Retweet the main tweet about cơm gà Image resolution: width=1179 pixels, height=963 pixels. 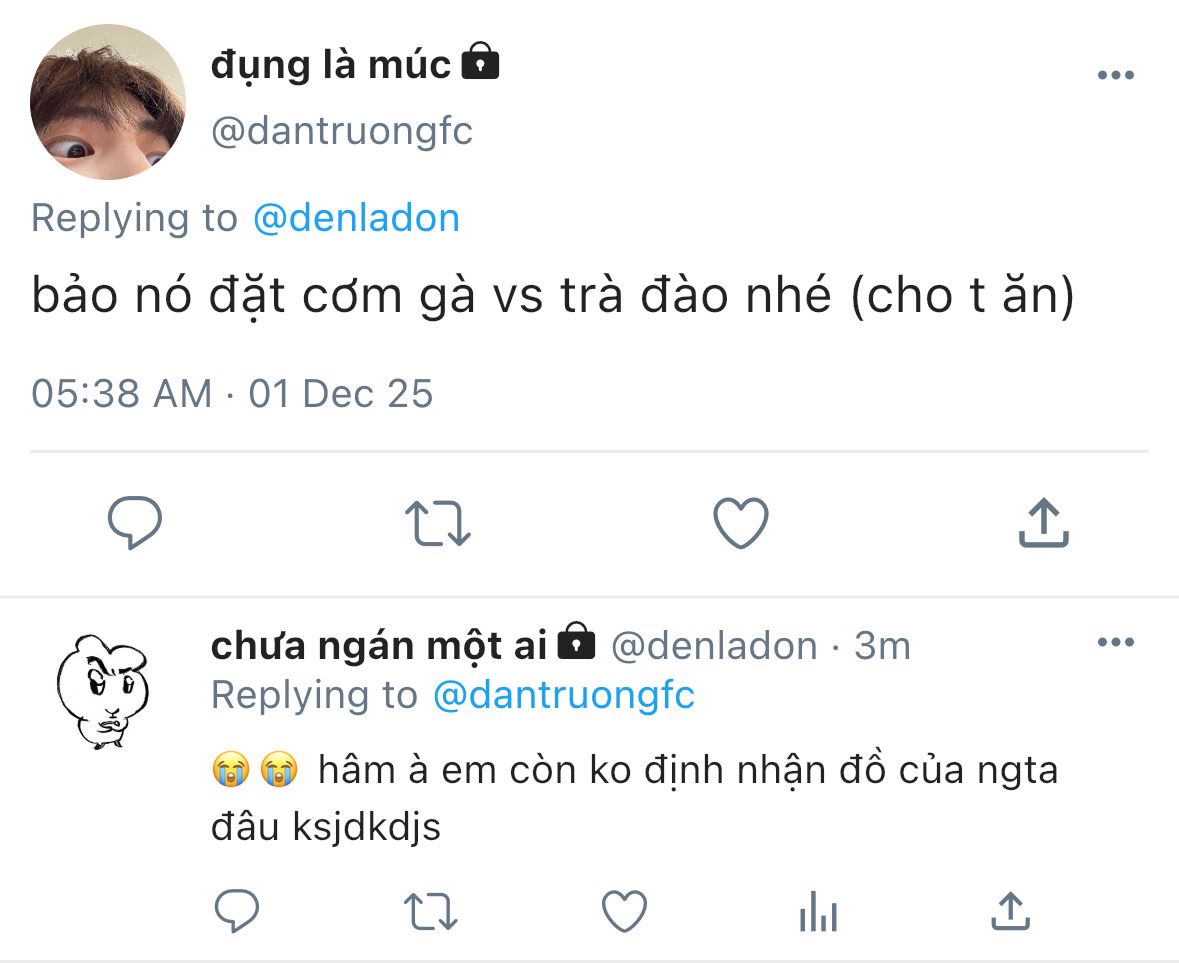tap(437, 524)
